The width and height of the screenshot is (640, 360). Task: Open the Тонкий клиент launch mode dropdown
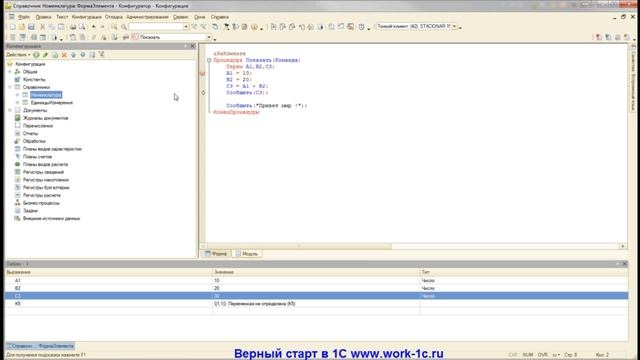pyautogui.click(x=454, y=26)
